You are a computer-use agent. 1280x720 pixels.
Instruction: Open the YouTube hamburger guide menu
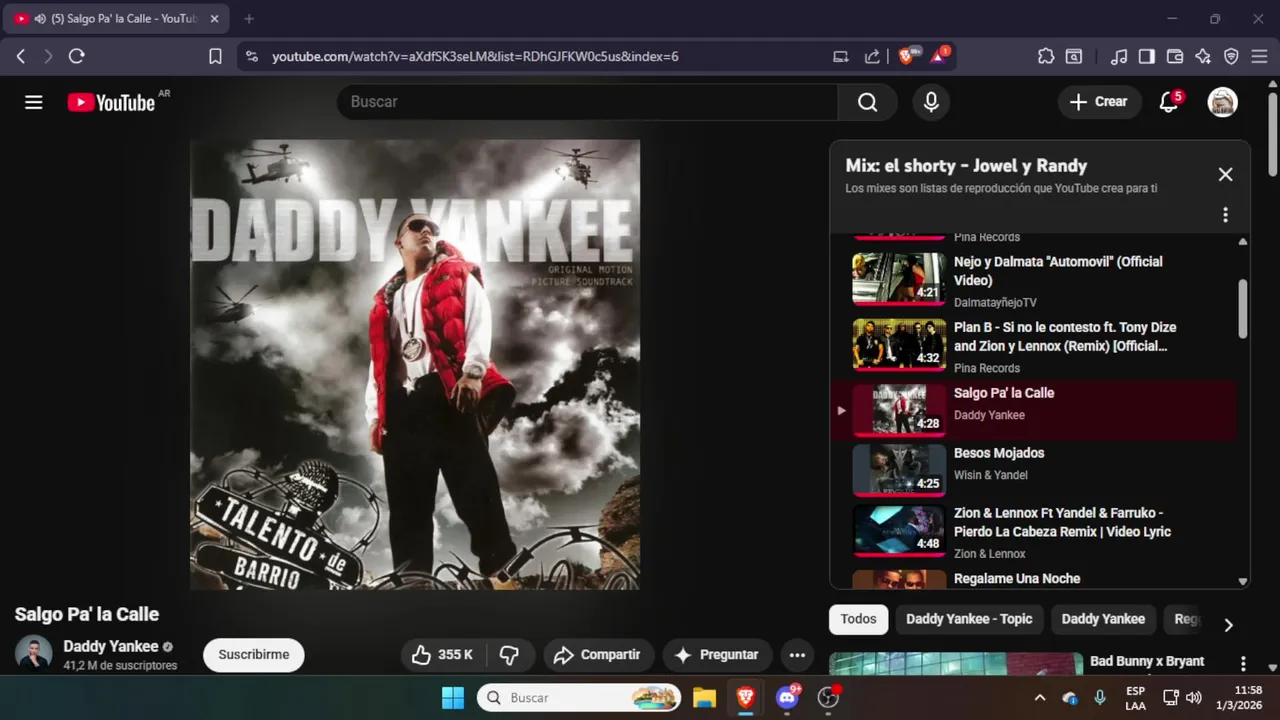coord(34,102)
